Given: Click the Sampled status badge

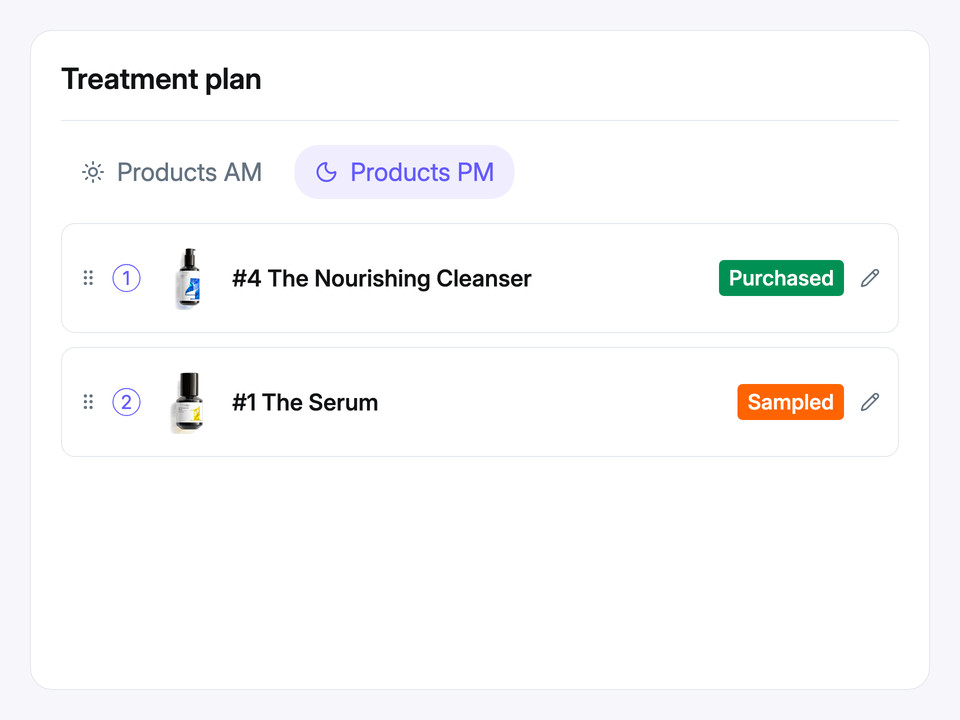Looking at the screenshot, I should click(790, 402).
